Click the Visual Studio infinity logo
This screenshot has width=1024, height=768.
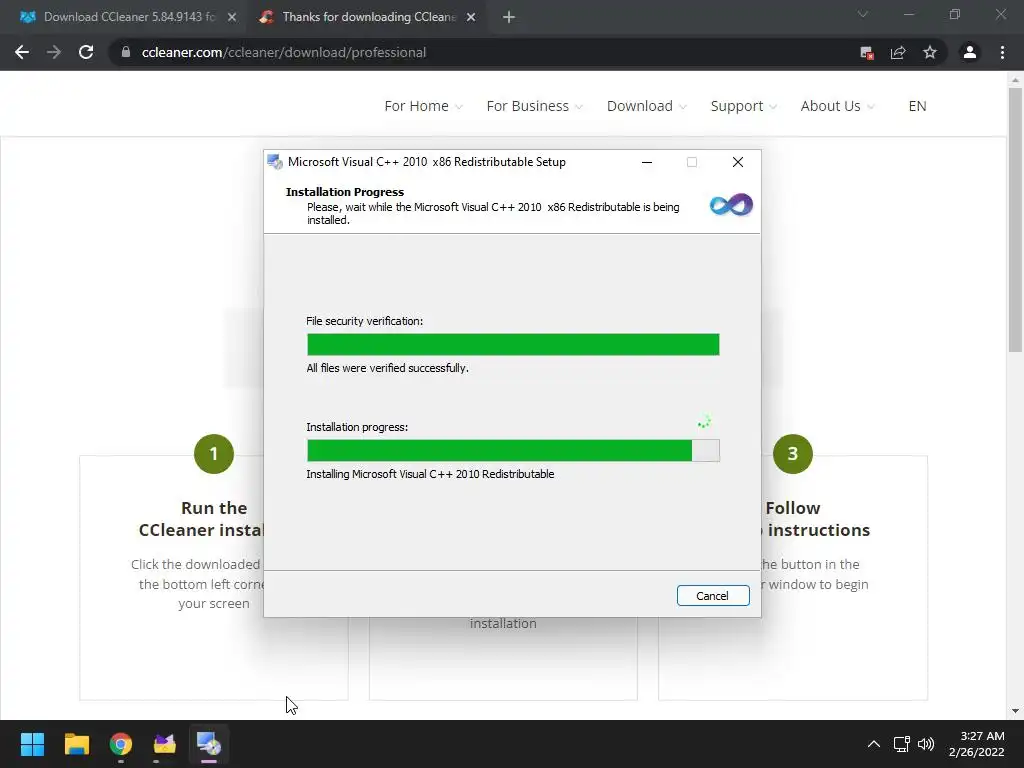(x=731, y=205)
